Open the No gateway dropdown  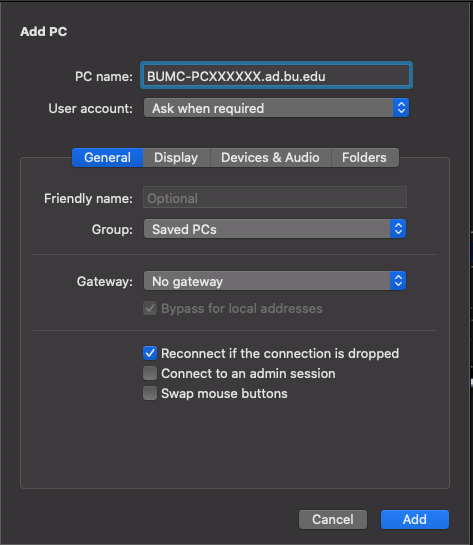[x=275, y=281]
